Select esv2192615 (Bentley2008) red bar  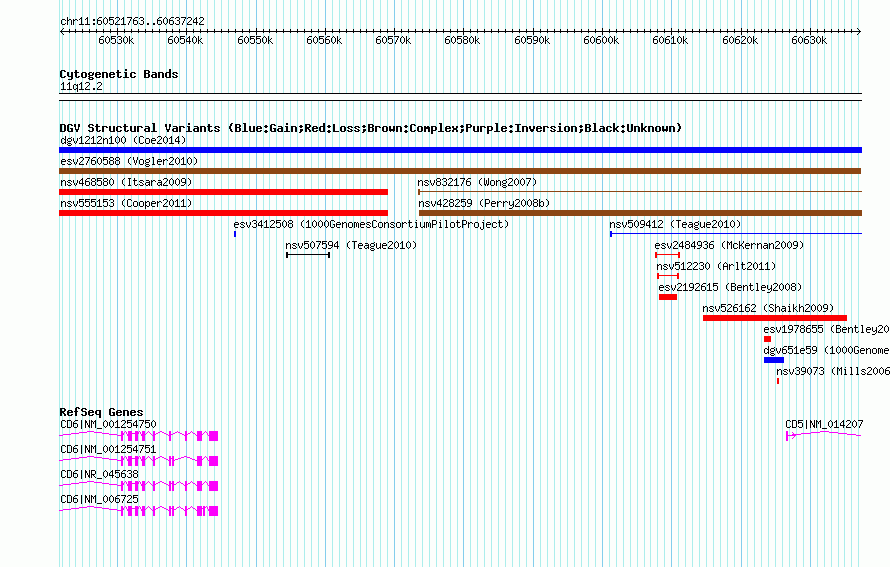pyautogui.click(x=668, y=297)
